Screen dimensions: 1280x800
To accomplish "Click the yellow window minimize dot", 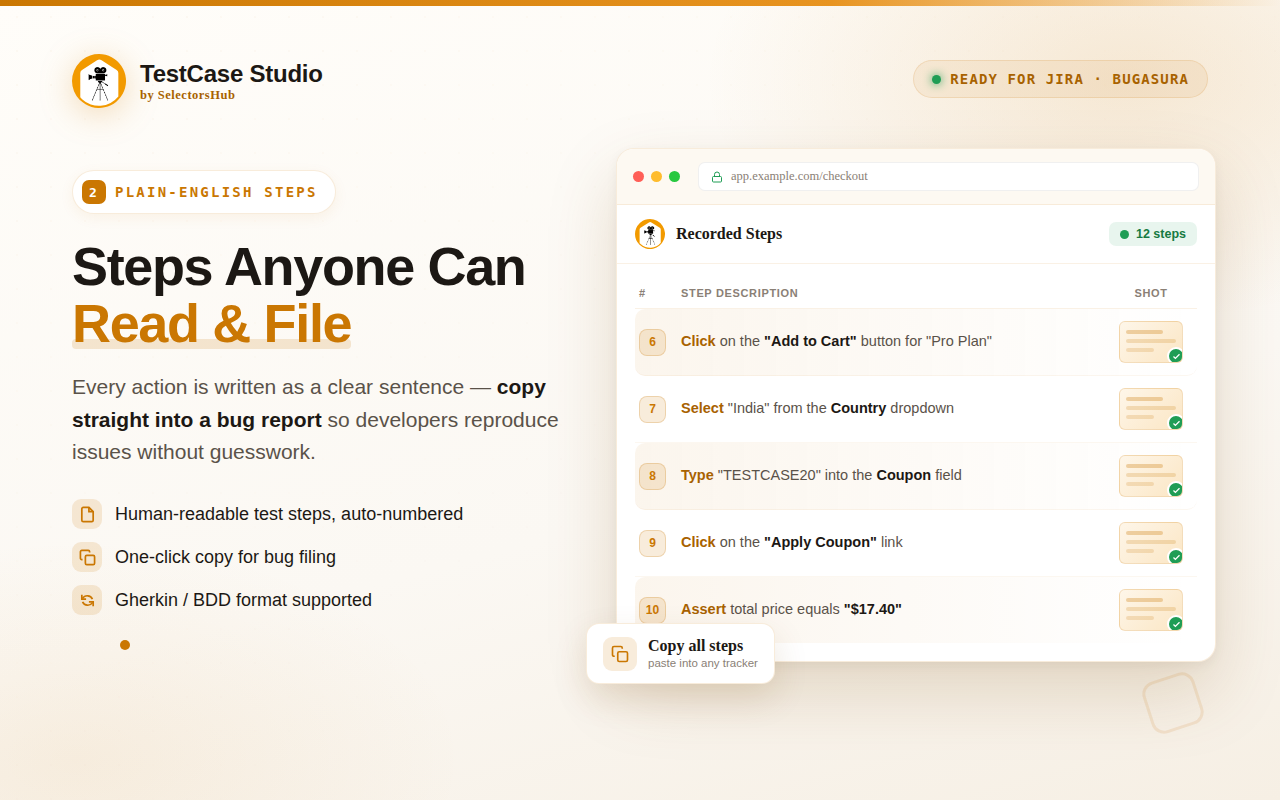I will (x=656, y=177).
